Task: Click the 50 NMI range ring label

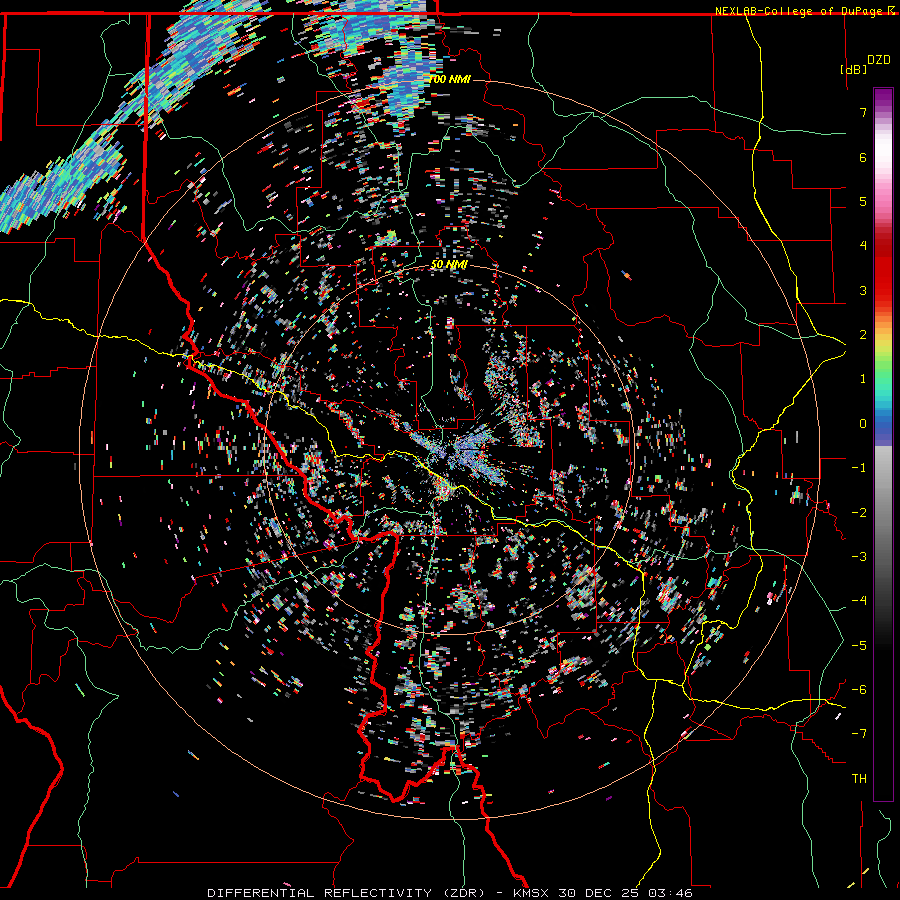Action: click(449, 265)
